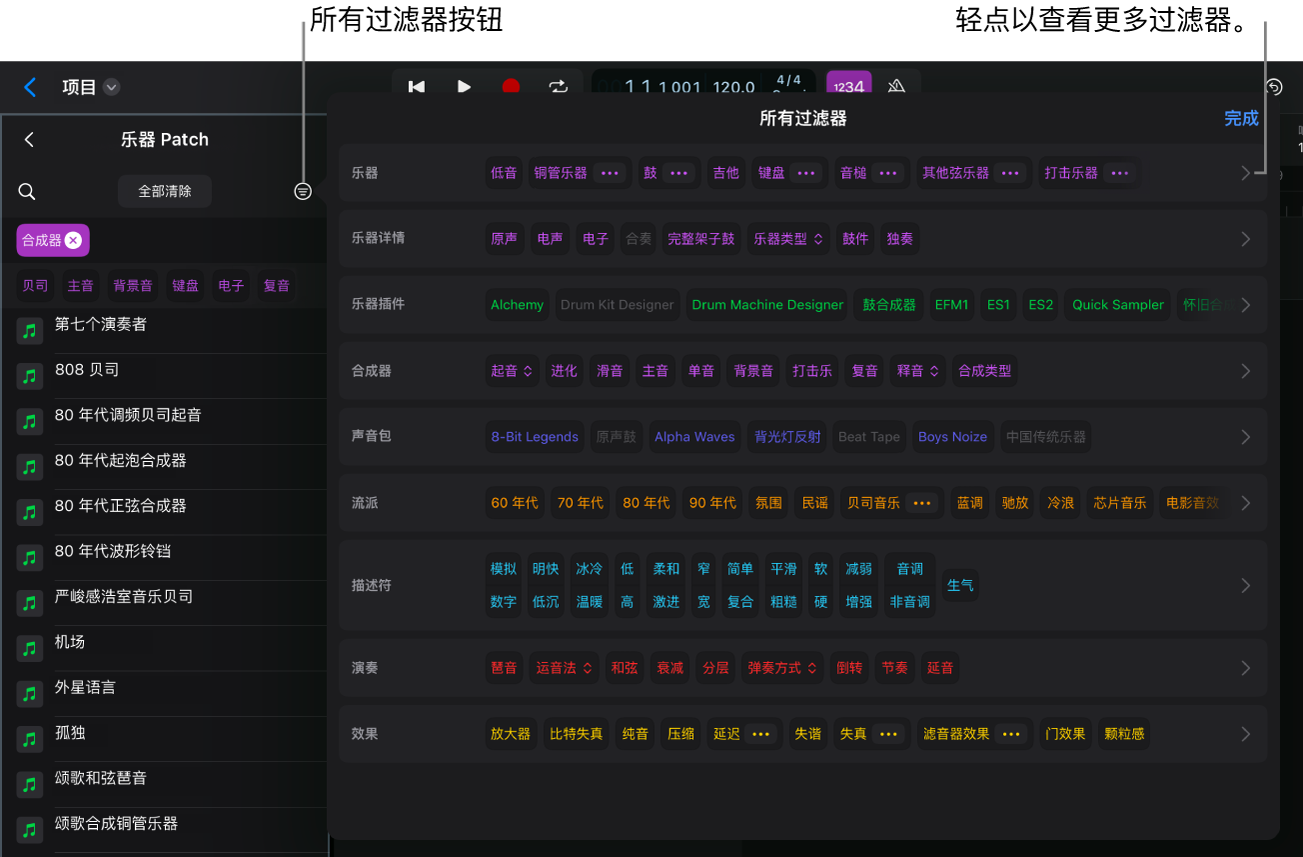This screenshot has width=1303, height=857.
Task: Remove the 合成器 filter tag
Action: click(73, 240)
